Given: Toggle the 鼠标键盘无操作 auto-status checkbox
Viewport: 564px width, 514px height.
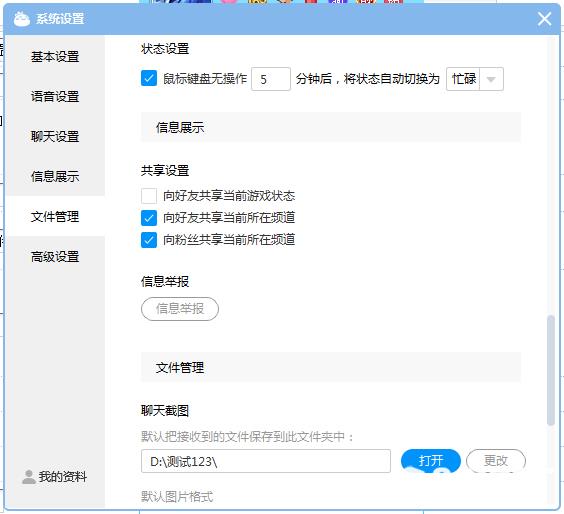Looking at the screenshot, I should (149, 78).
